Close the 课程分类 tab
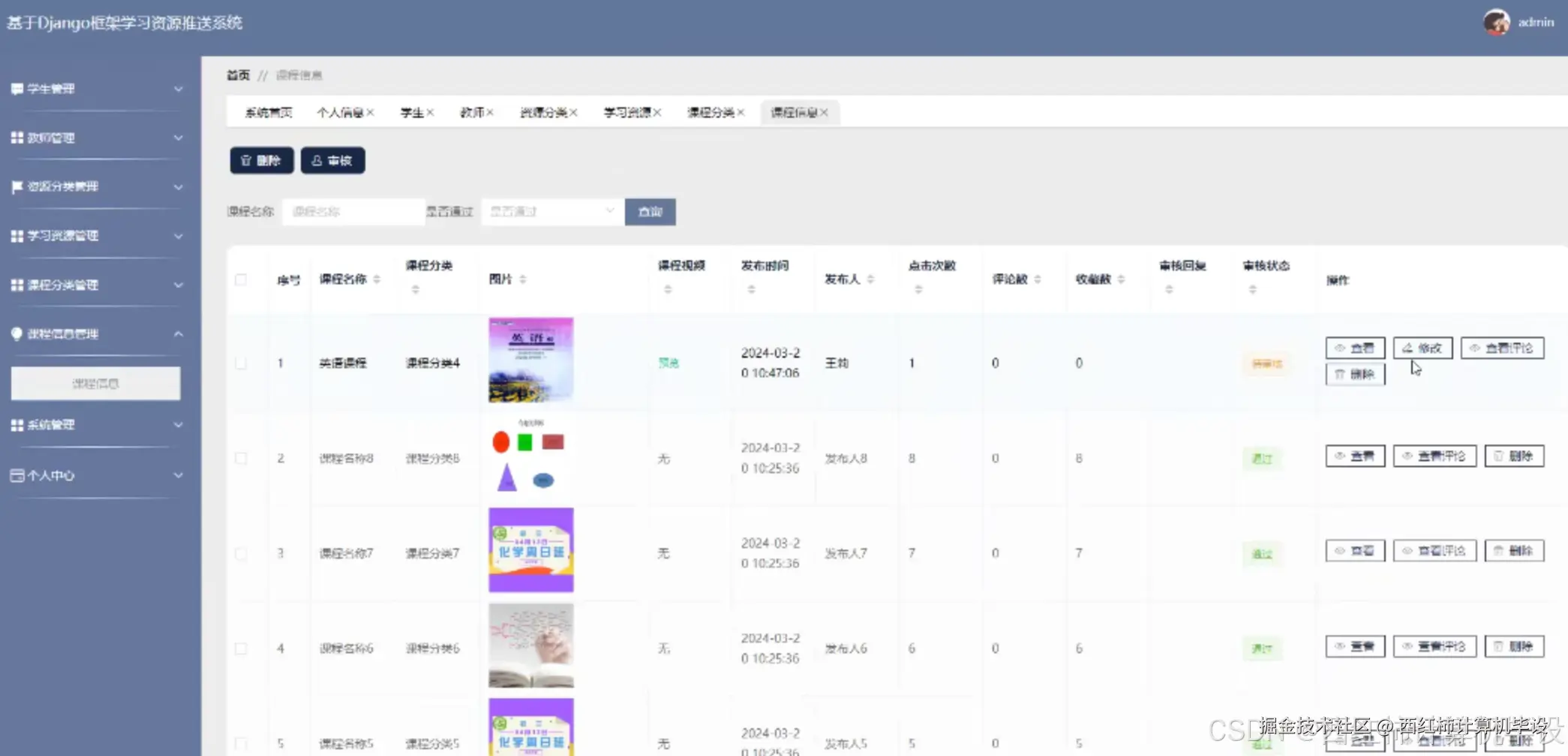 740,112
